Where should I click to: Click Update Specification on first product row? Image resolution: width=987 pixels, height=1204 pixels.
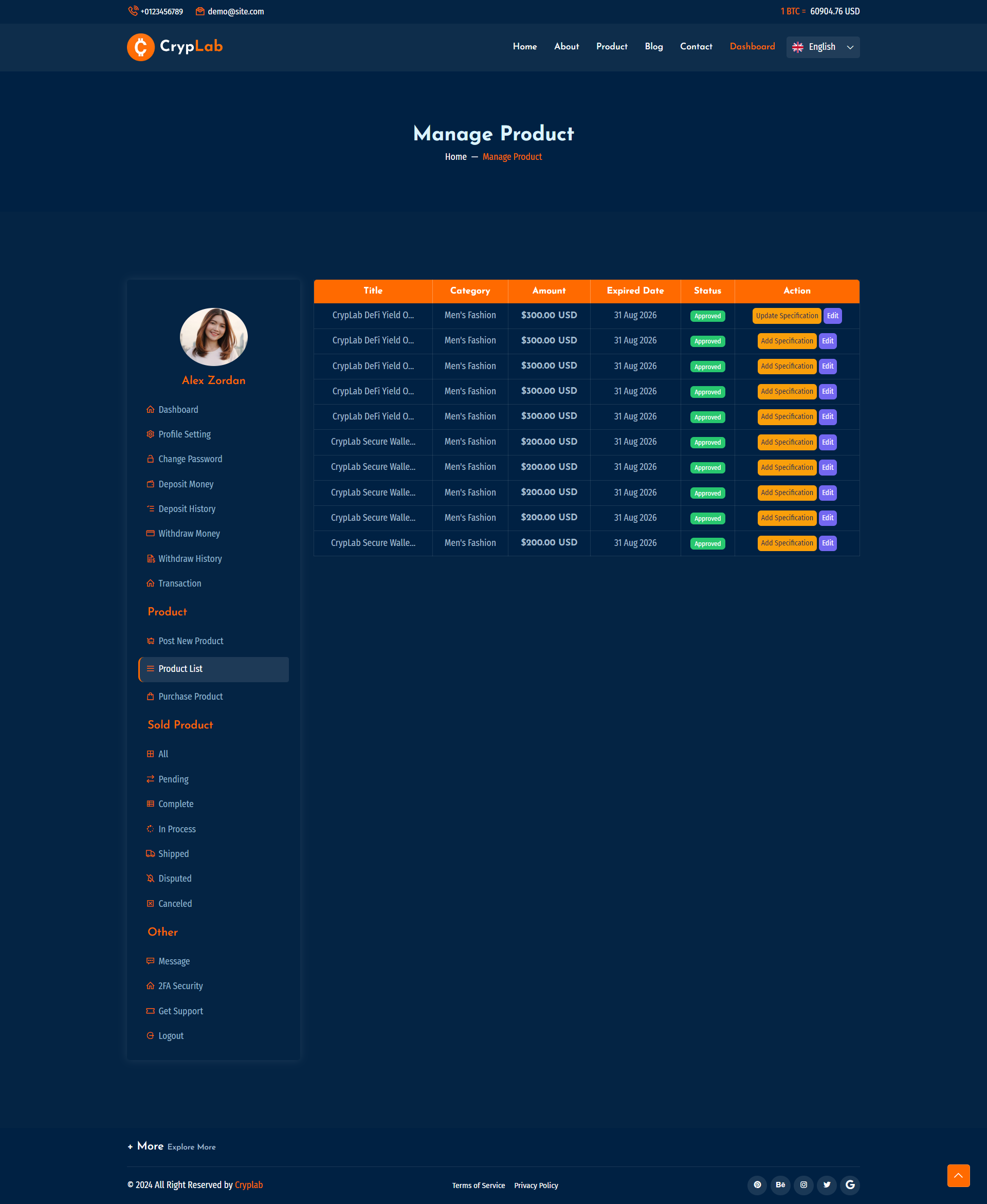coord(787,316)
